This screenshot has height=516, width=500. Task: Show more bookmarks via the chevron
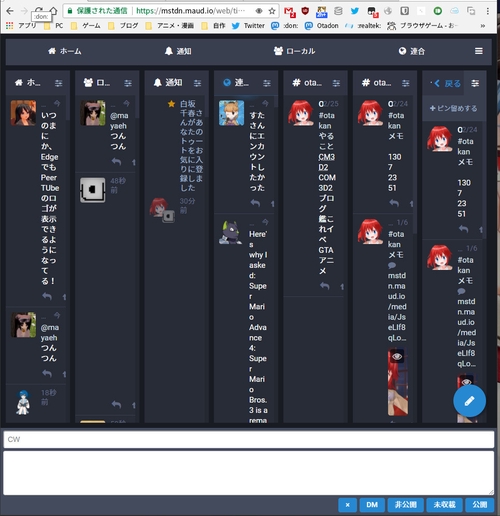482,26
